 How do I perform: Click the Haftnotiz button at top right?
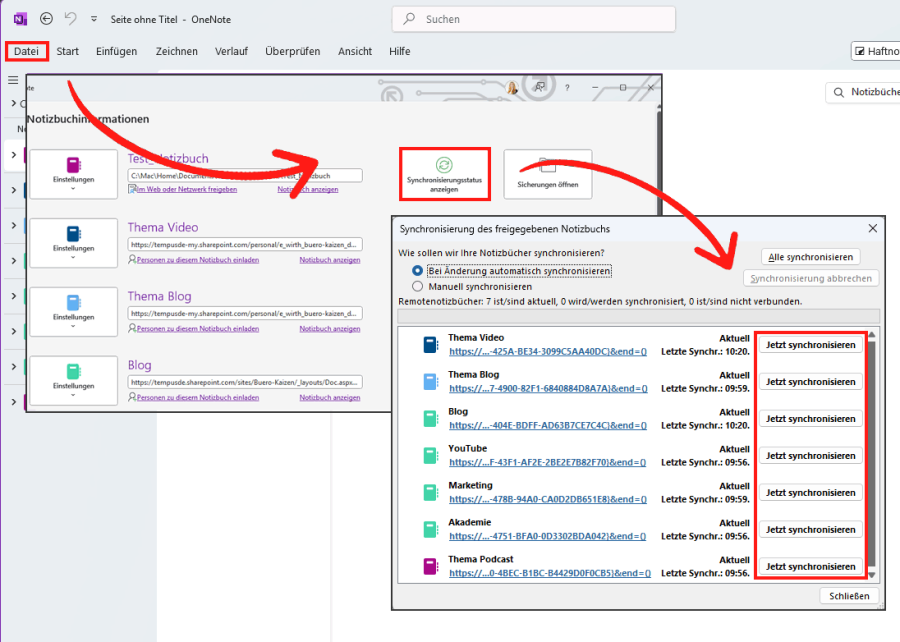click(876, 51)
